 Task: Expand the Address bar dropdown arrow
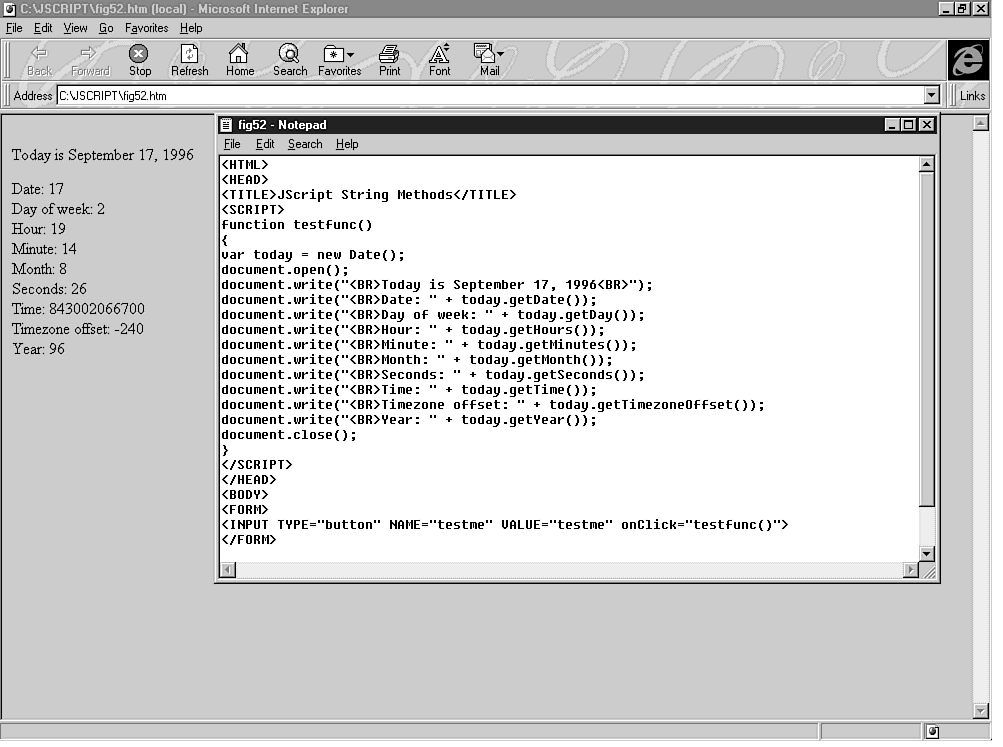932,96
